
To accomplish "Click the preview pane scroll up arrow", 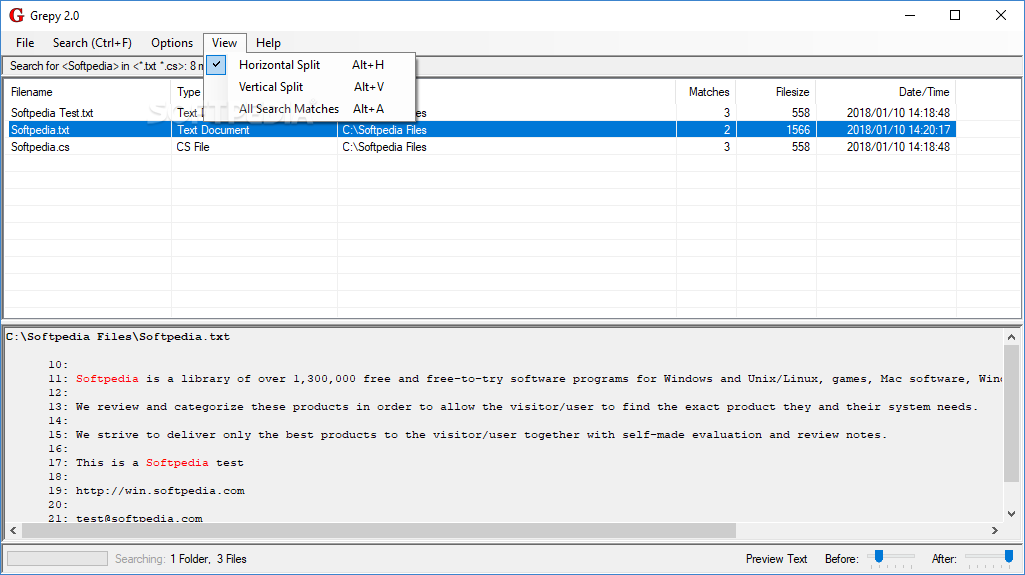I will (x=1011, y=337).
